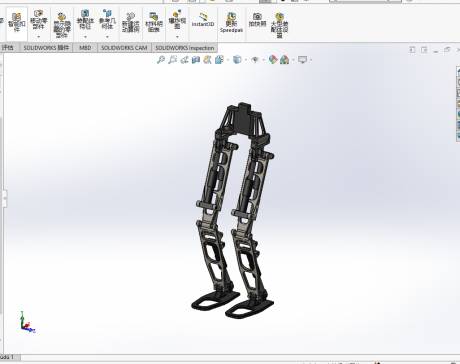Image resolution: width=460 pixels, height=364 pixels.
Task: Open Large Assembly Settings (大型装配体设置)
Action: tap(279, 25)
